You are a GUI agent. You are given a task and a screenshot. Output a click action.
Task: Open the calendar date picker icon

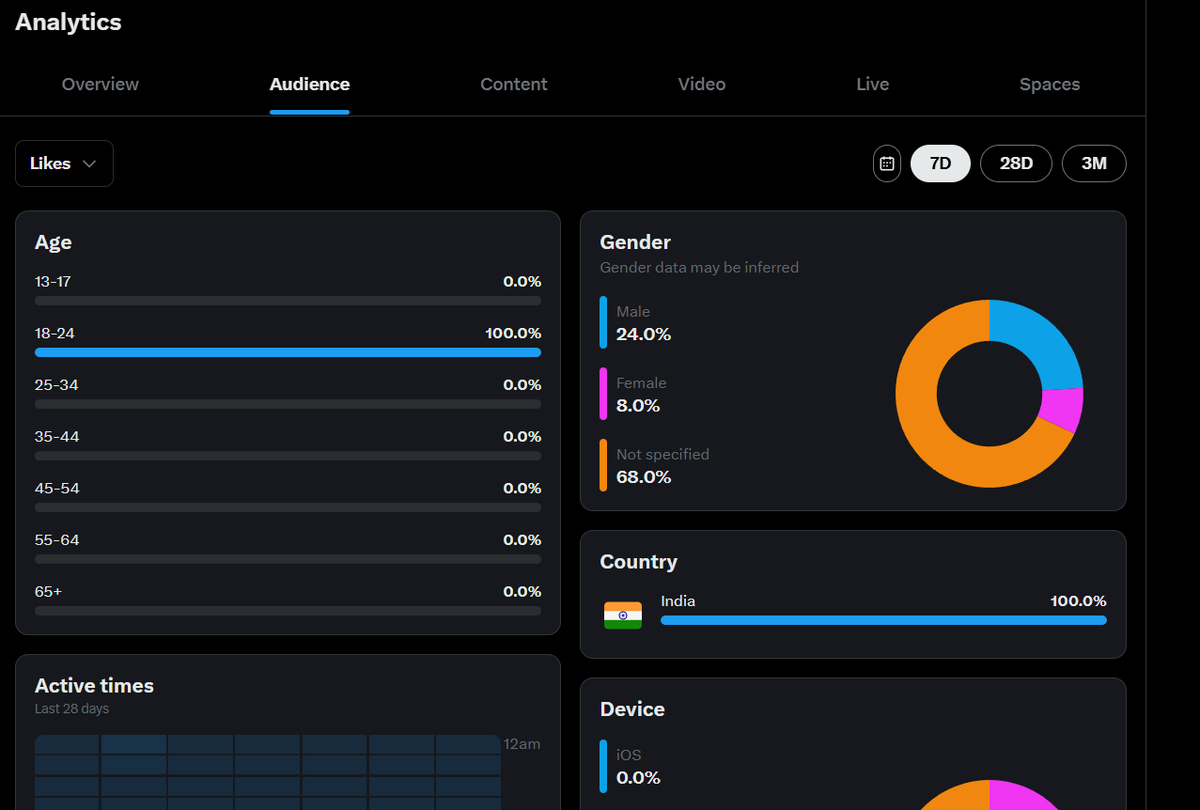tap(887, 163)
